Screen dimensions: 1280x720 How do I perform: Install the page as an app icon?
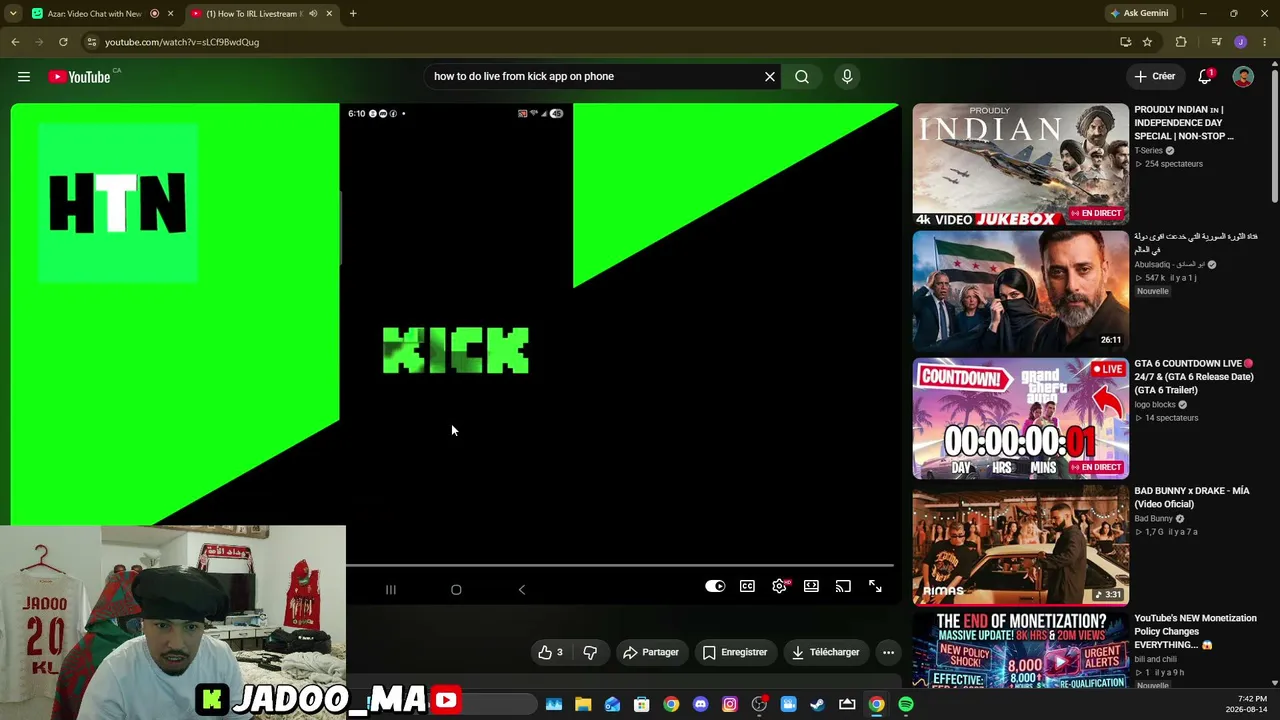[1125, 42]
